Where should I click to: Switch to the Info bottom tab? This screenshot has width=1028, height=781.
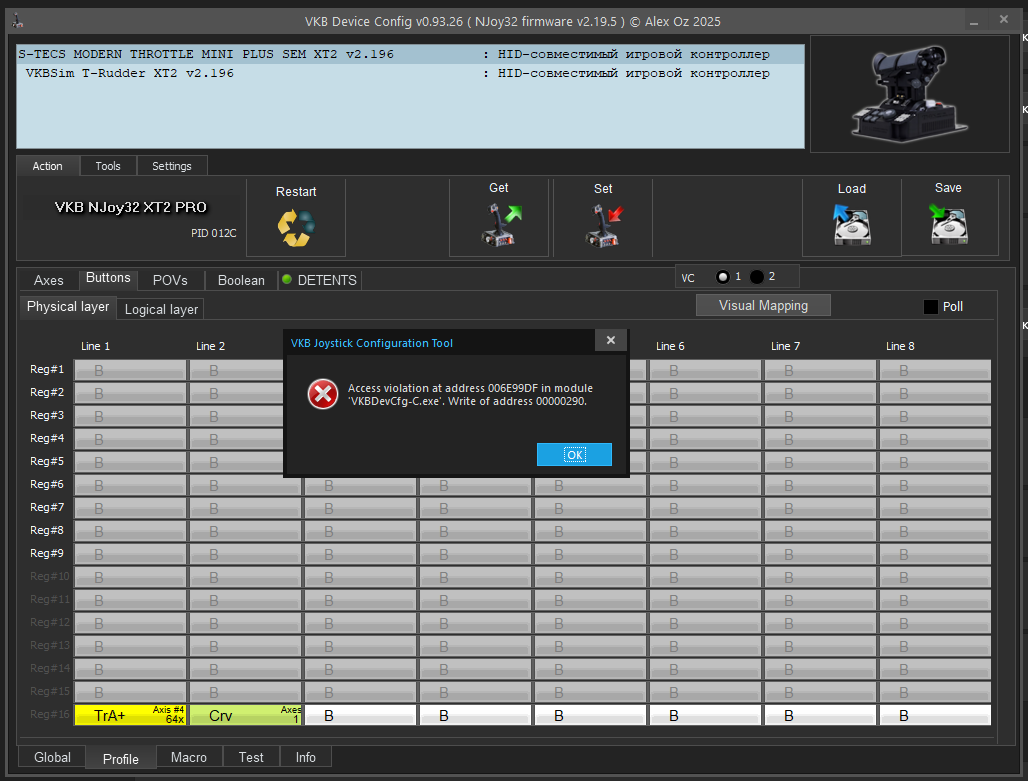pyautogui.click(x=306, y=757)
